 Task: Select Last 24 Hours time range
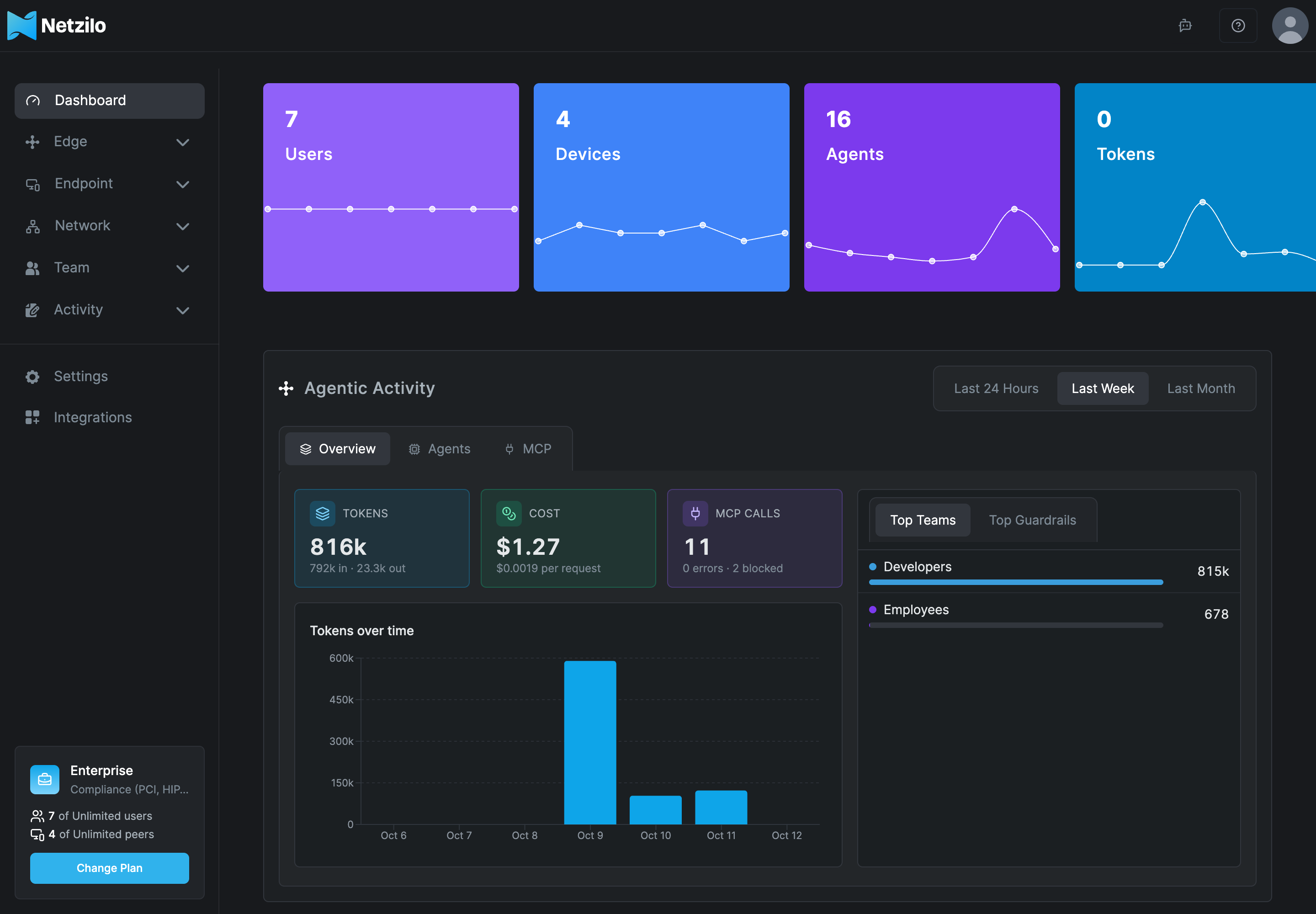coord(996,388)
